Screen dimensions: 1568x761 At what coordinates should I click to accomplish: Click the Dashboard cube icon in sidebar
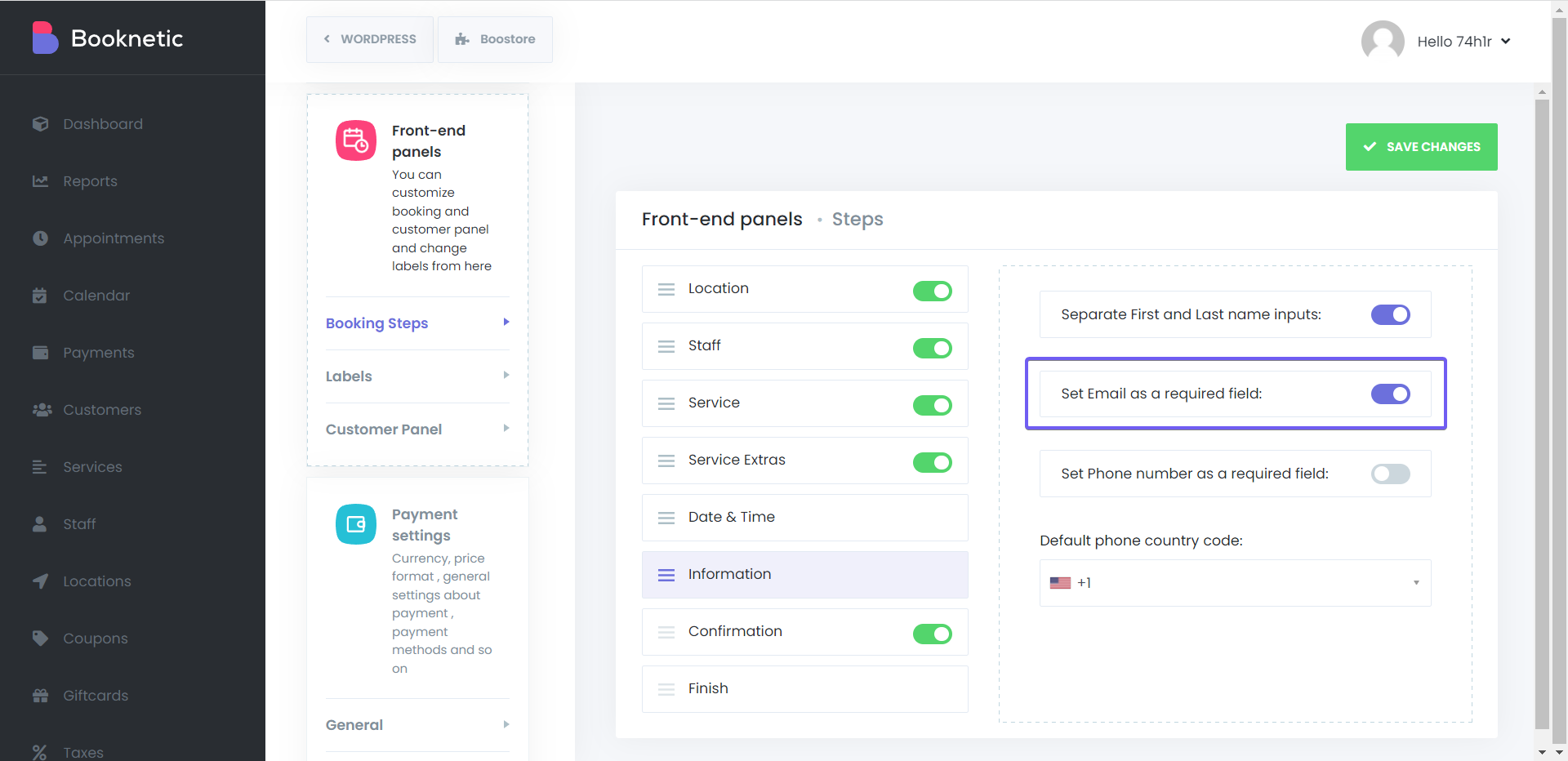pos(40,124)
